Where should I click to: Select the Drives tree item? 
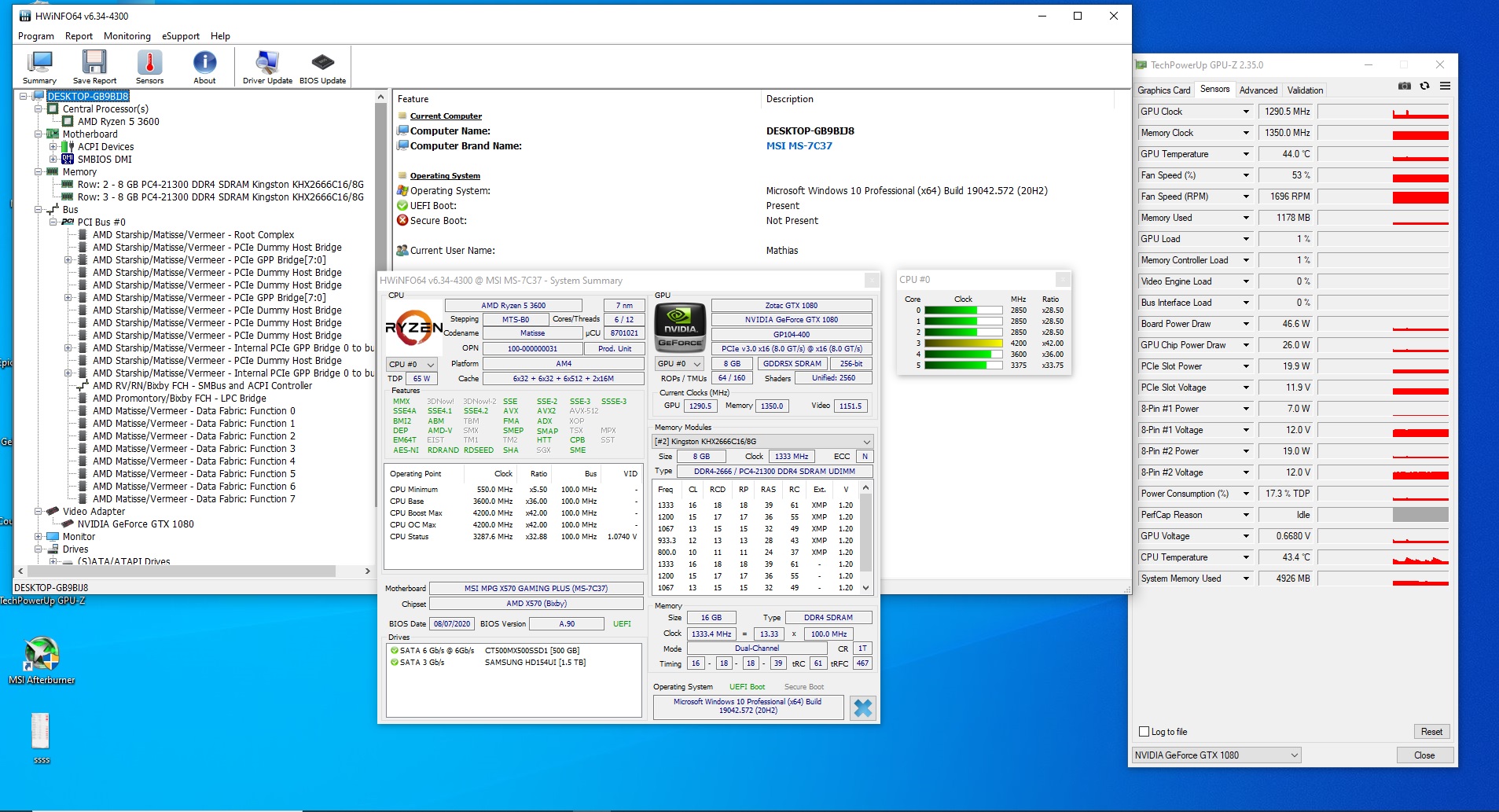[x=75, y=549]
